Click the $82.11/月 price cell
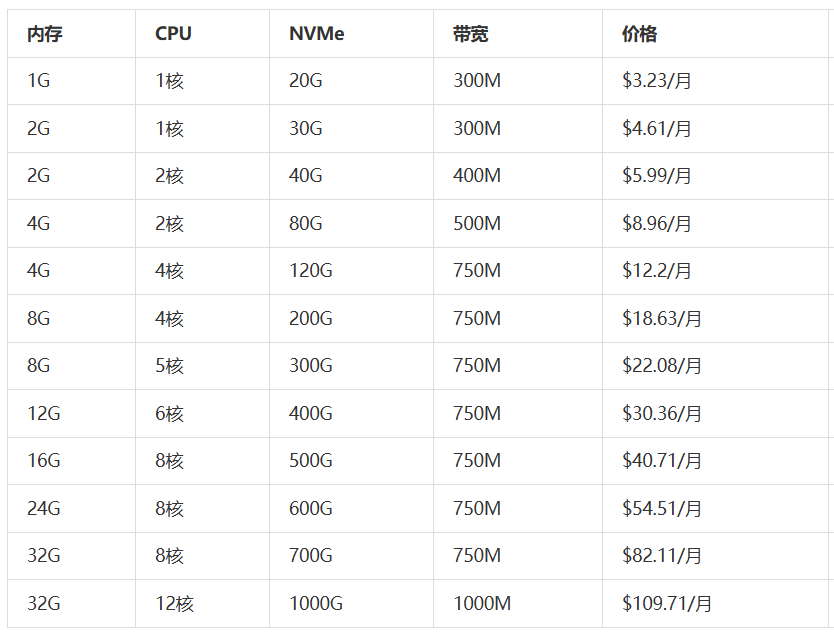The image size is (834, 636). tap(661, 556)
